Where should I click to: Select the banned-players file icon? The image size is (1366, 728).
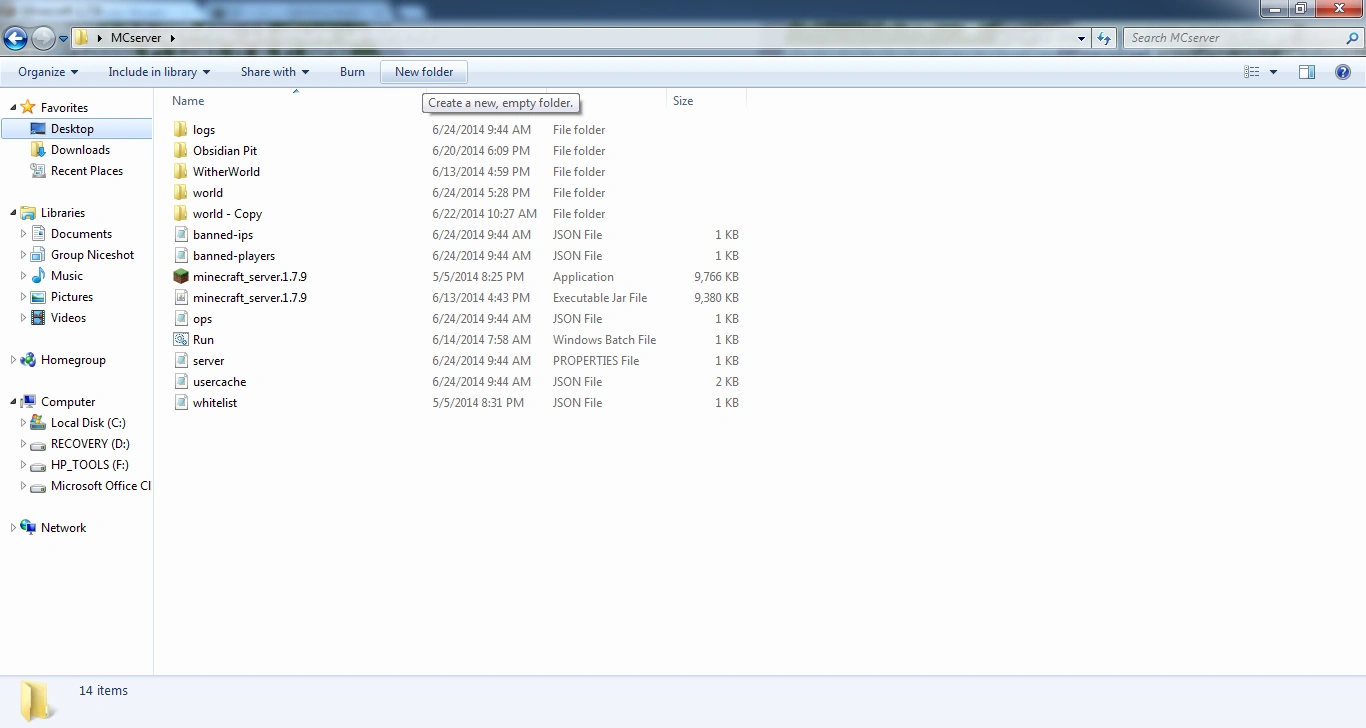[x=180, y=256]
